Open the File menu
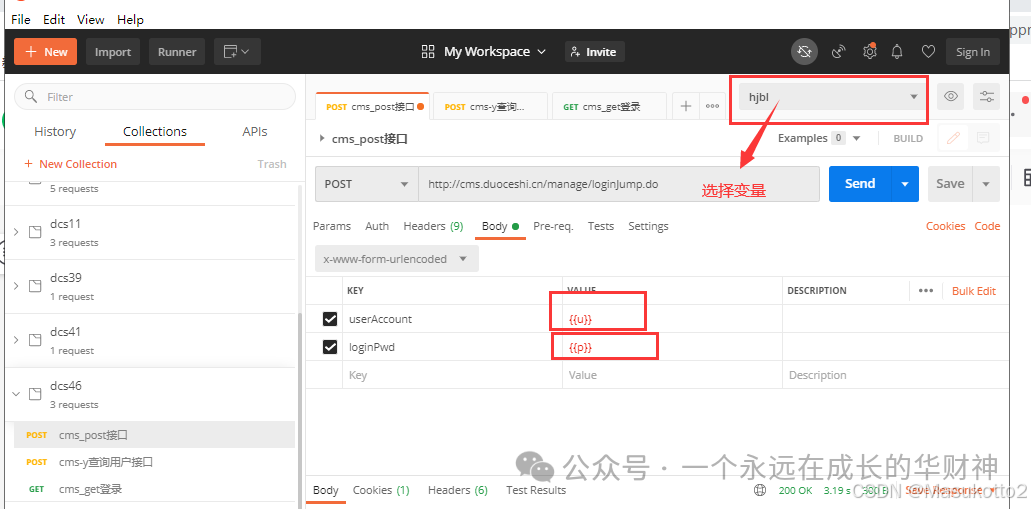Viewport: 1031px width, 509px height. pyautogui.click(x=20, y=19)
